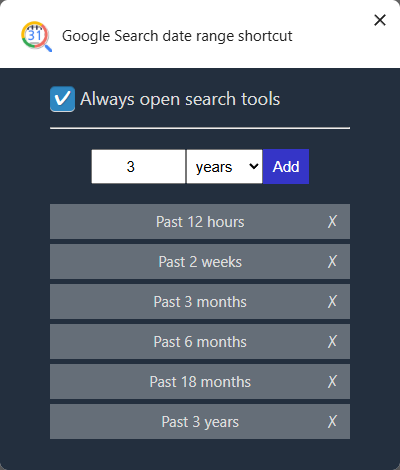Click the blue Add button
This screenshot has height=470, width=400.
pyautogui.click(x=286, y=166)
